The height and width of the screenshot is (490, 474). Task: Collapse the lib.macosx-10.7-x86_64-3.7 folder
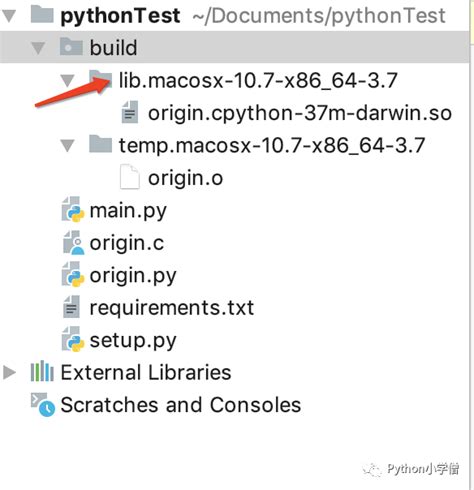coord(68,80)
